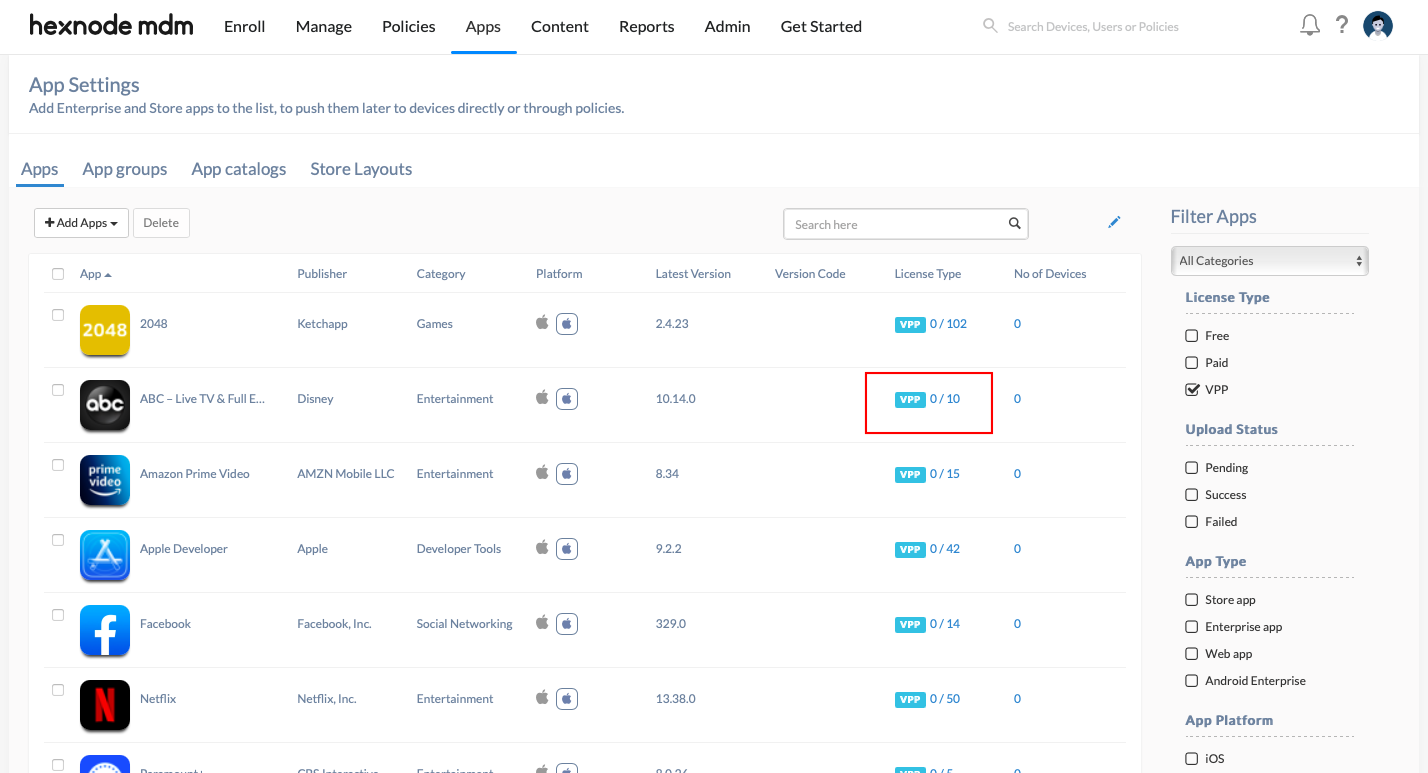The image size is (1428, 773).
Task: Click the boxed platform icon in Netflix row
Action: (x=567, y=699)
